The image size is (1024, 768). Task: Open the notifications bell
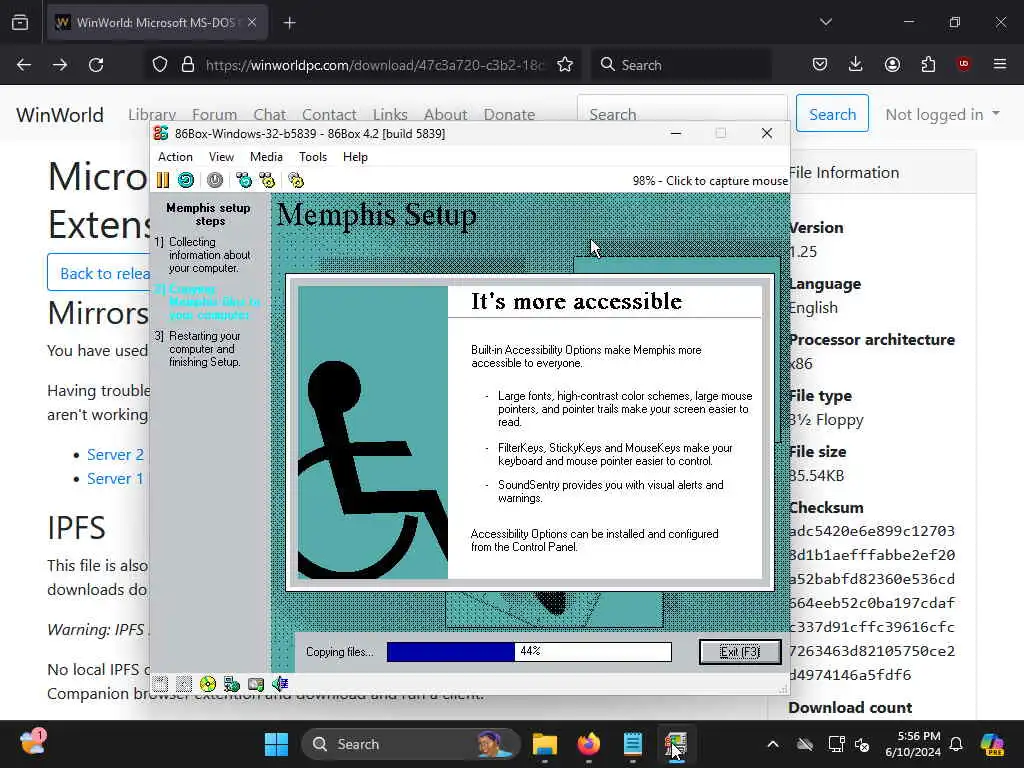(956, 744)
